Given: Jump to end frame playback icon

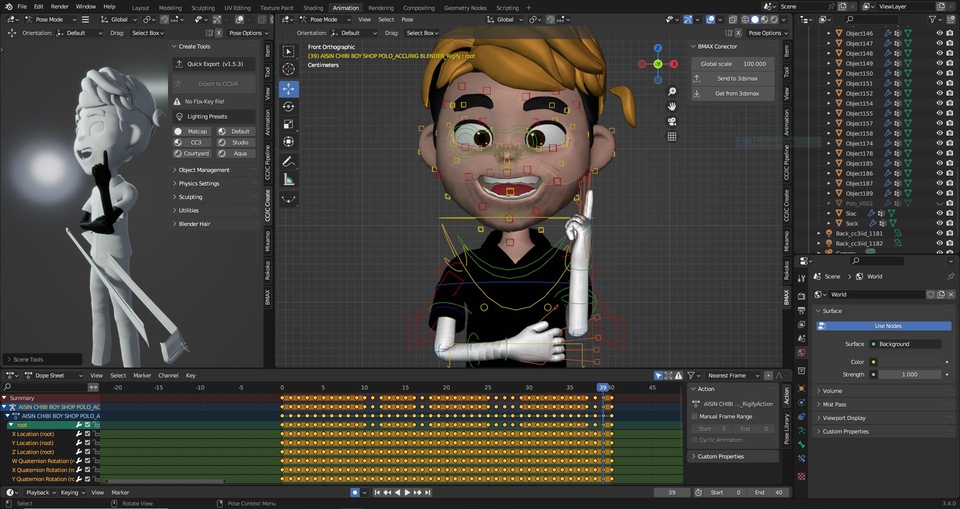Looking at the screenshot, I should [x=428, y=492].
